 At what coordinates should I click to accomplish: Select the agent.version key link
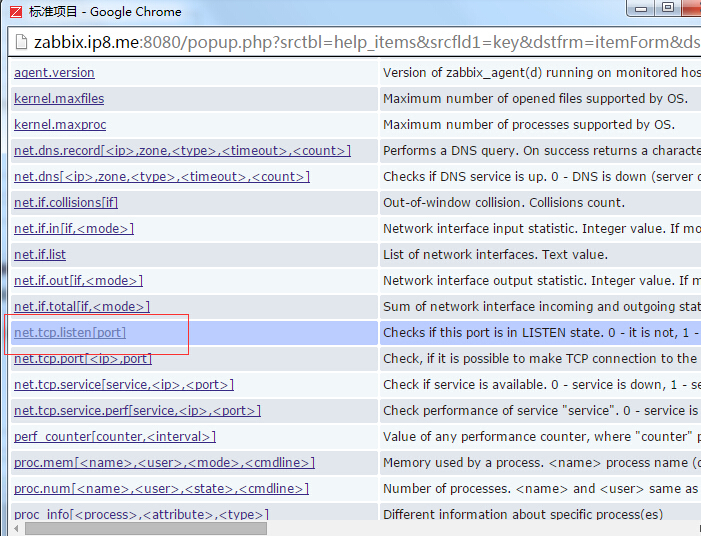click(x=54, y=72)
